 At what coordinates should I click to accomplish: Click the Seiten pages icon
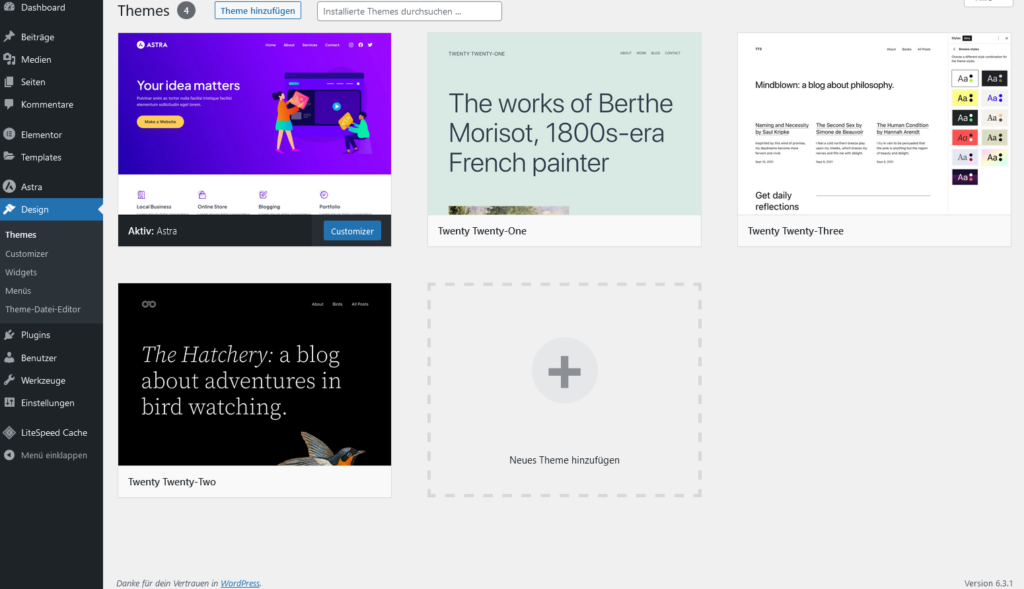10,82
